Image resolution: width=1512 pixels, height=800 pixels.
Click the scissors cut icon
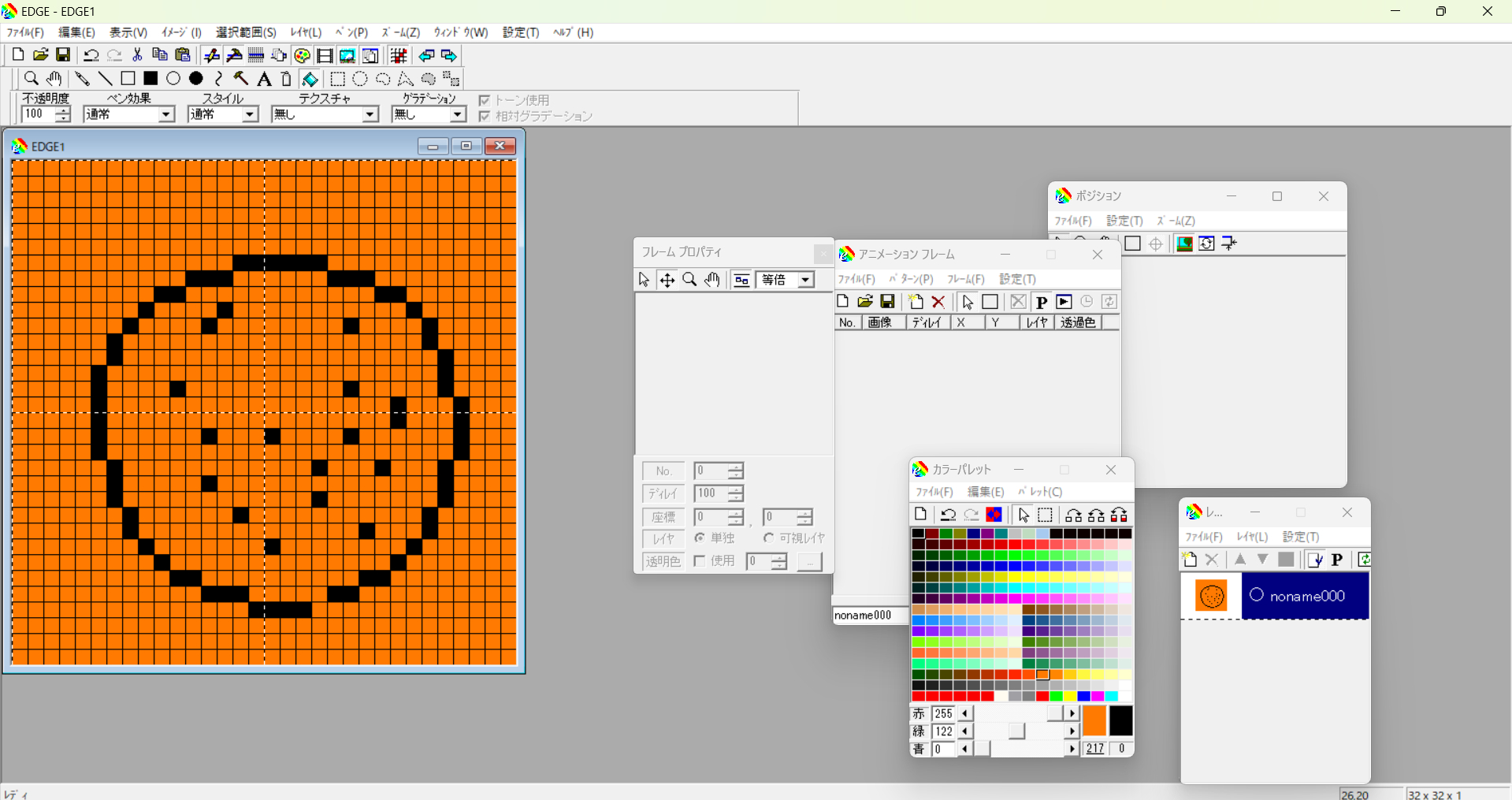(x=137, y=55)
